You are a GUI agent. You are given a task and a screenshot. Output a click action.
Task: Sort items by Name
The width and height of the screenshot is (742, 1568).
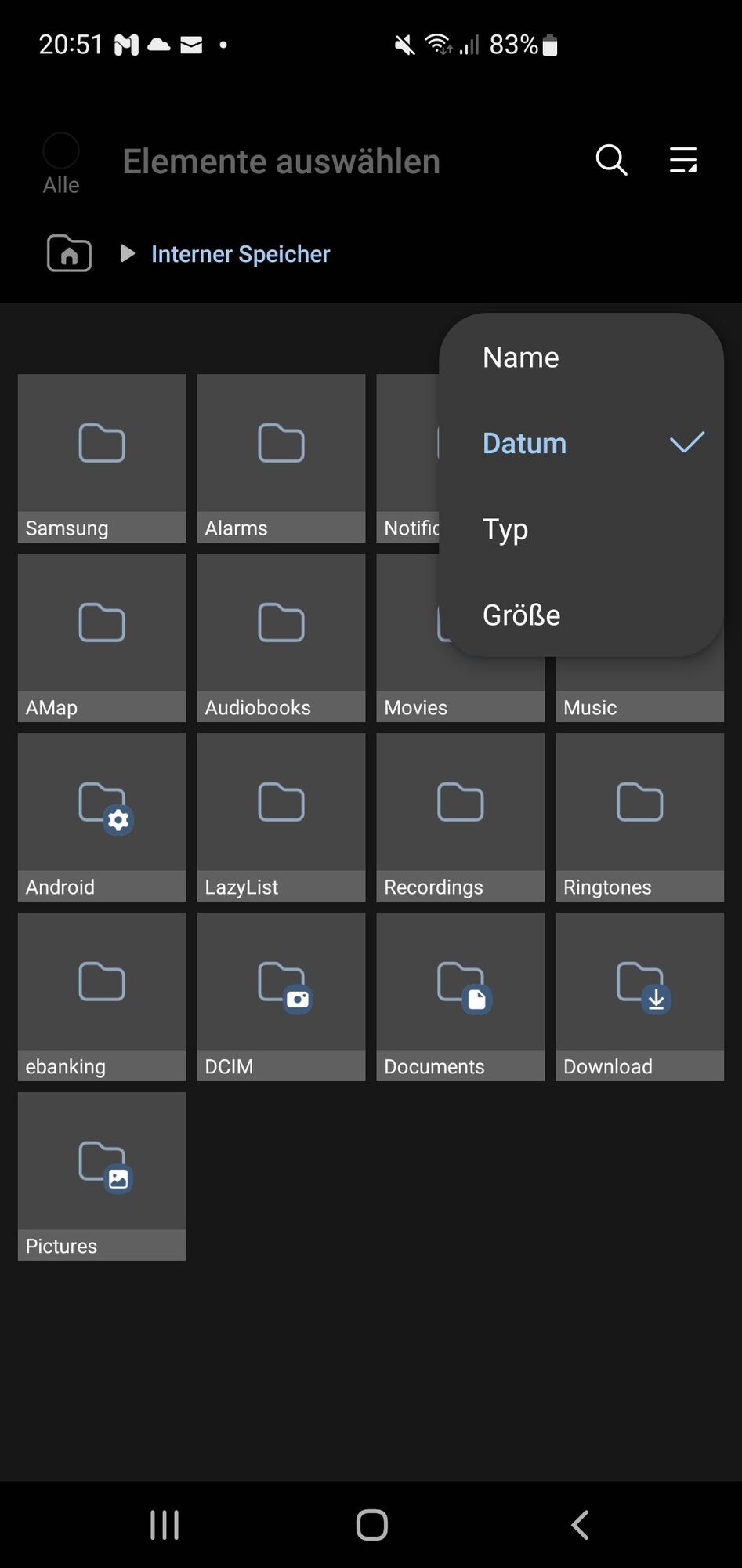coord(520,358)
